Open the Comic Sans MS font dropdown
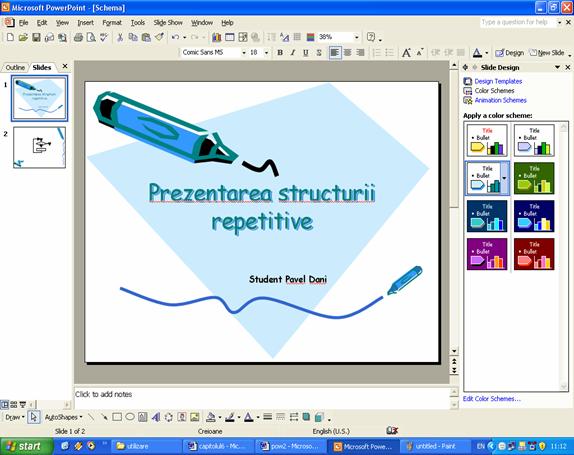The height and width of the screenshot is (455, 574). coord(244,53)
